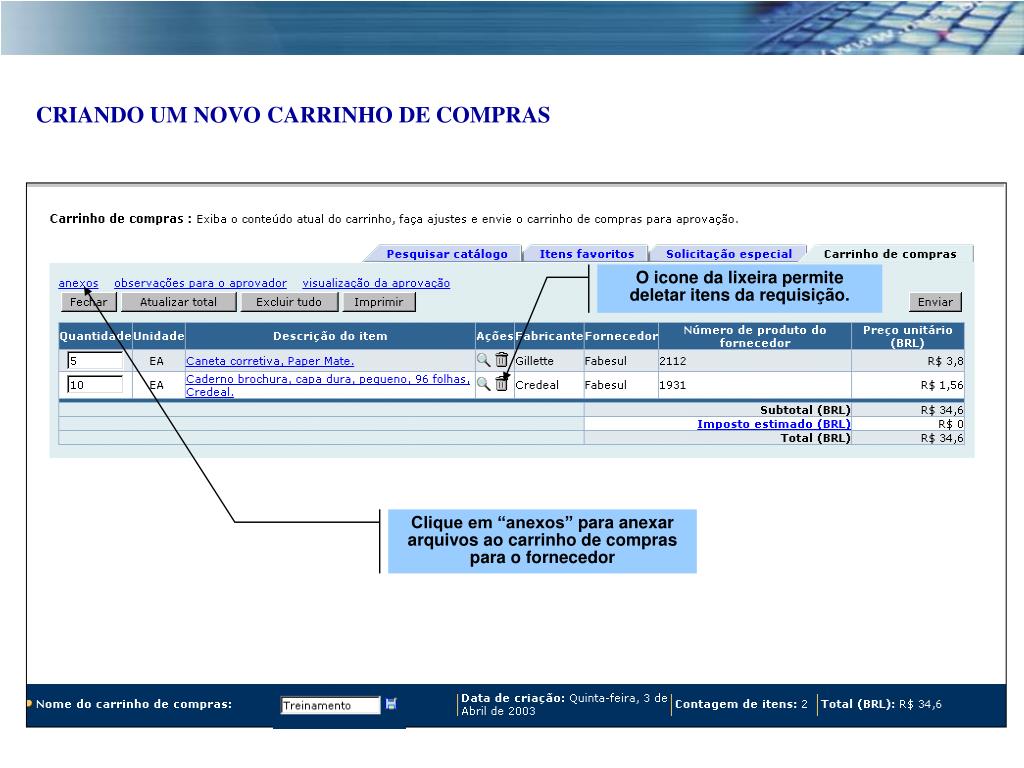Focus the cart name field Treinamento
Screen dimensions: 1024x768
pos(330,705)
